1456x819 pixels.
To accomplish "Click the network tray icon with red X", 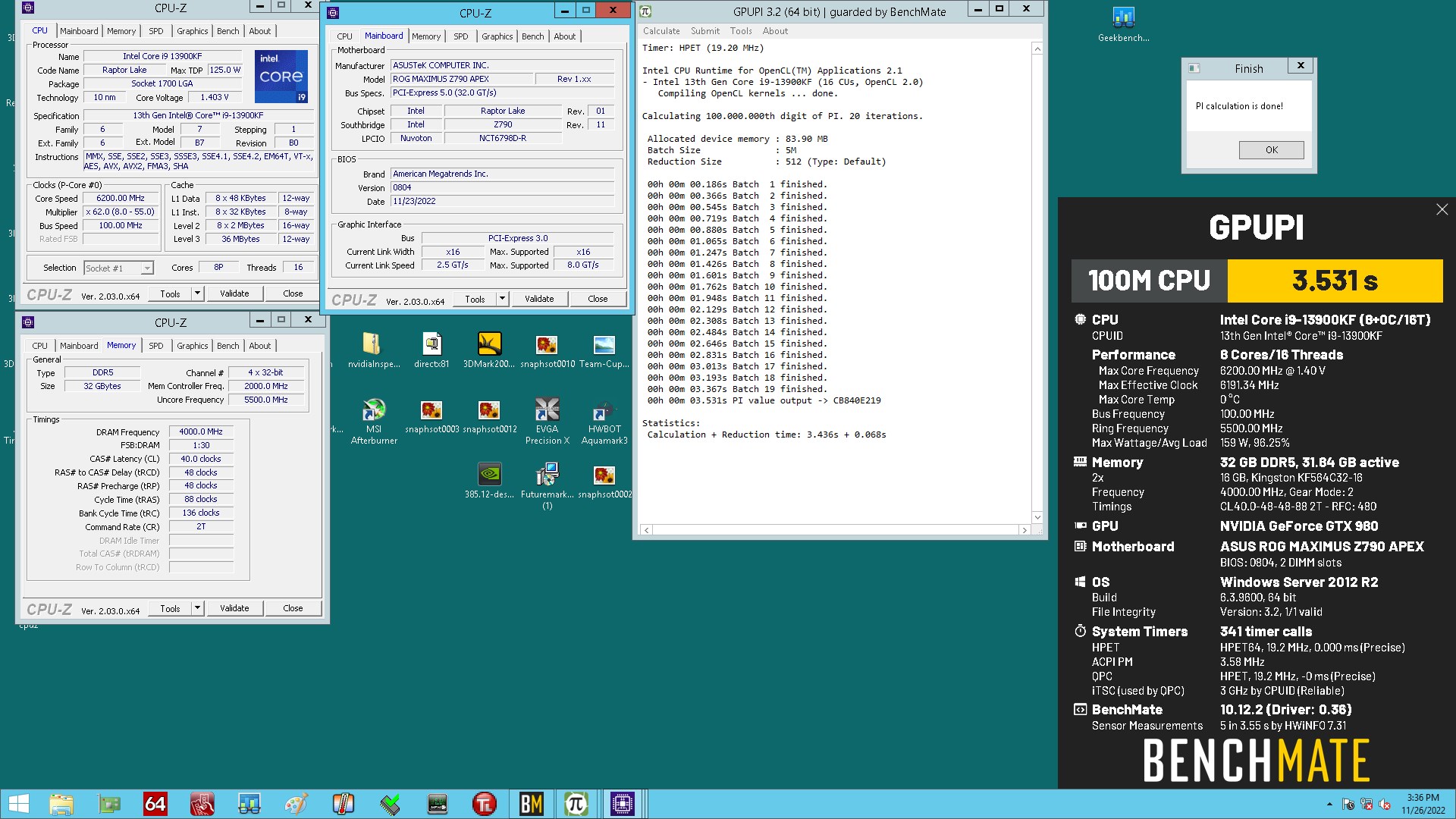I will pyautogui.click(x=1367, y=805).
